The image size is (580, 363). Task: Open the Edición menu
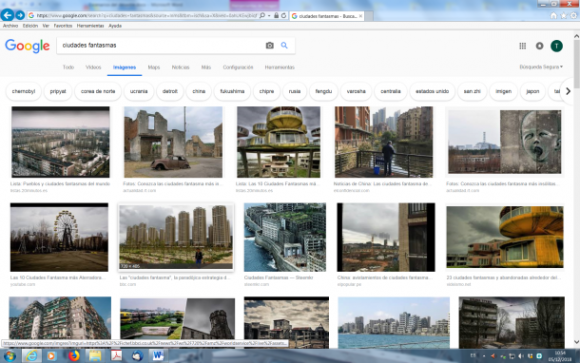point(30,26)
